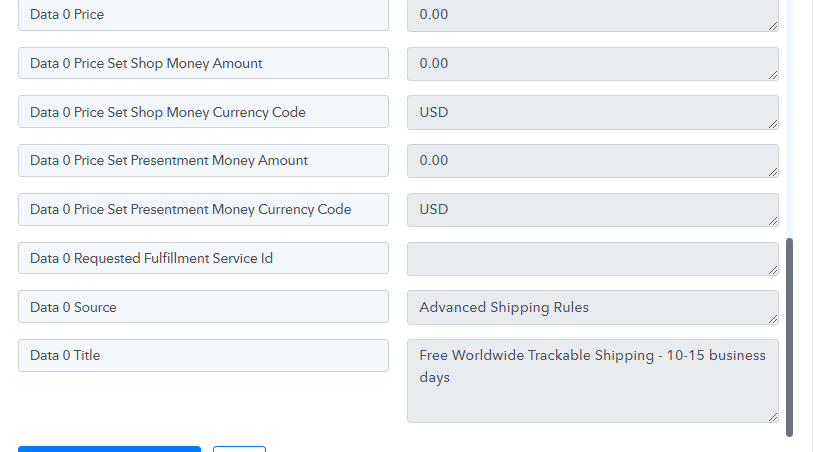Select the Advanced Shipping Rules value box
The image size is (813, 452).
point(593,307)
